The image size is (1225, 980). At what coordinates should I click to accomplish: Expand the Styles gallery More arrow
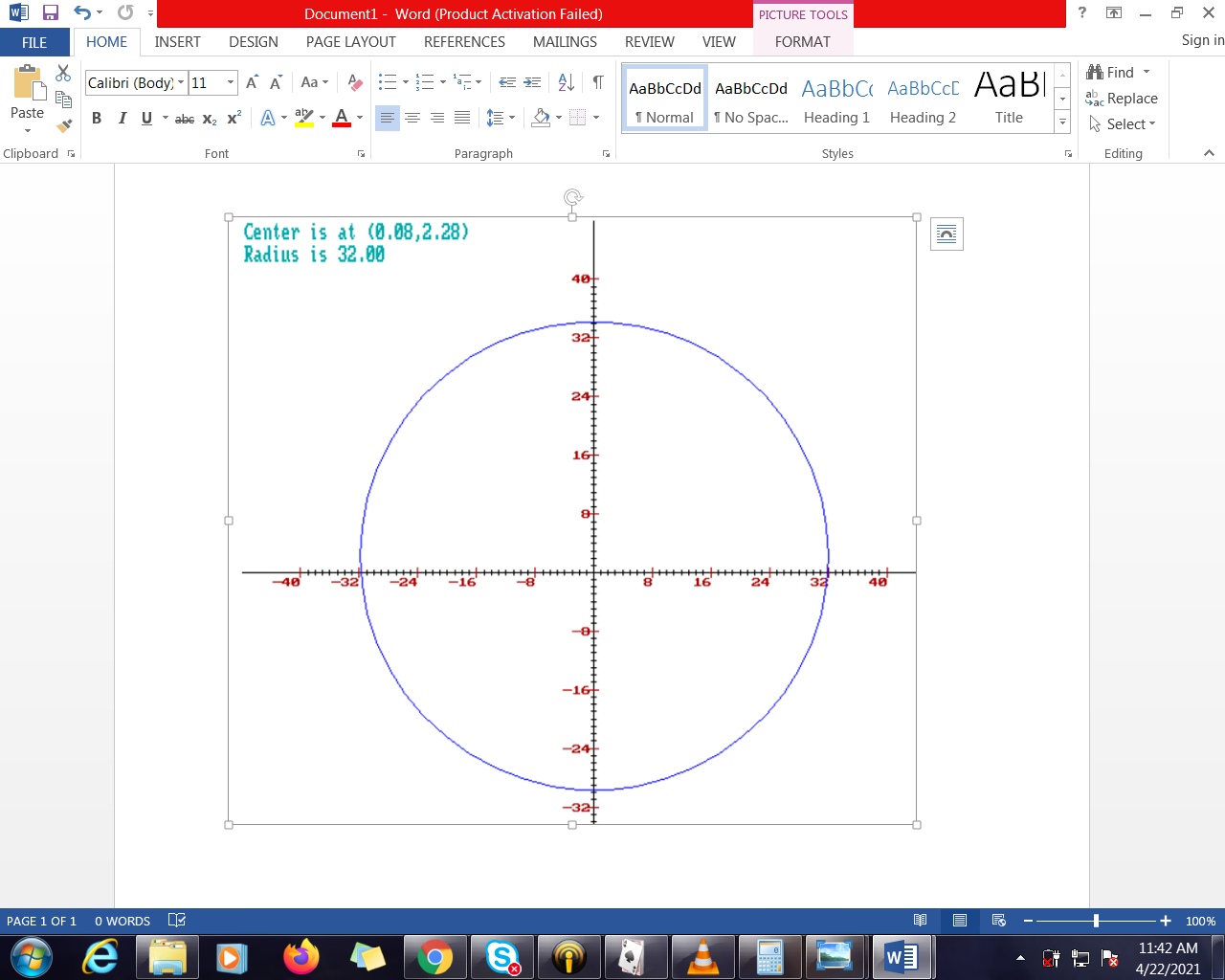point(1062,122)
